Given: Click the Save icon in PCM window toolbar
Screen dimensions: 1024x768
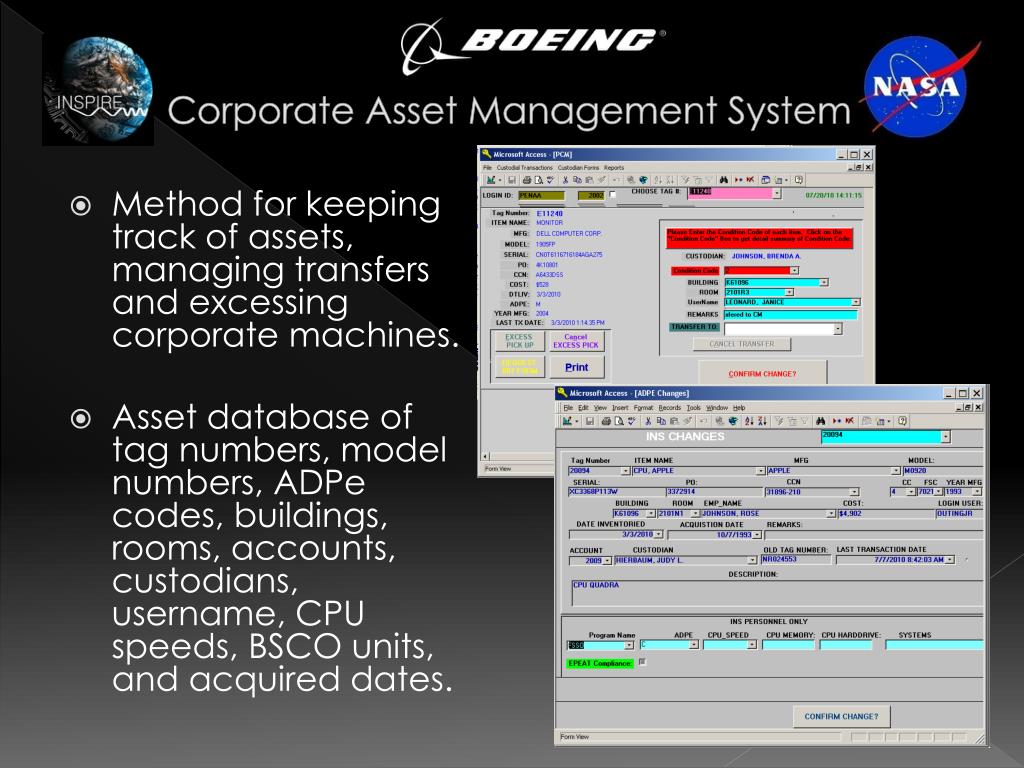Looking at the screenshot, I should (x=511, y=180).
